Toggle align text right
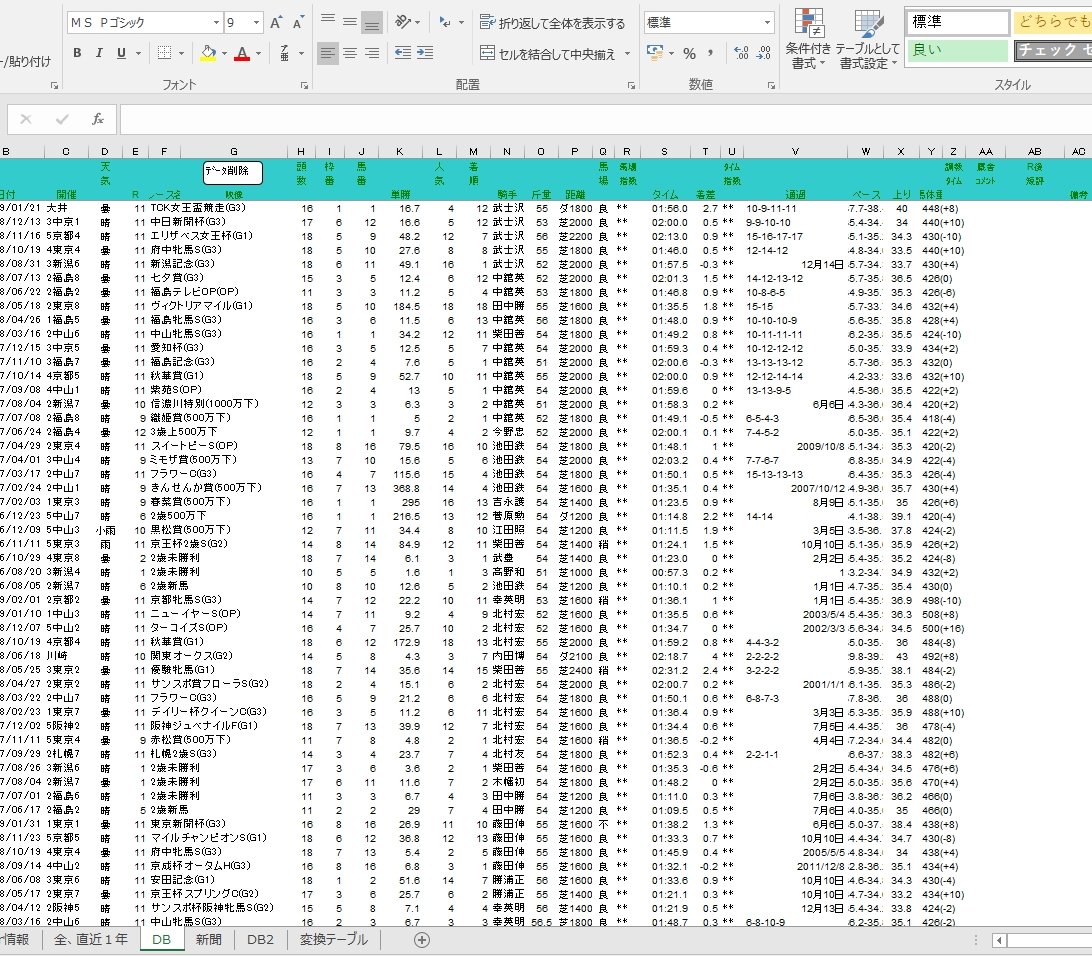 (373, 53)
